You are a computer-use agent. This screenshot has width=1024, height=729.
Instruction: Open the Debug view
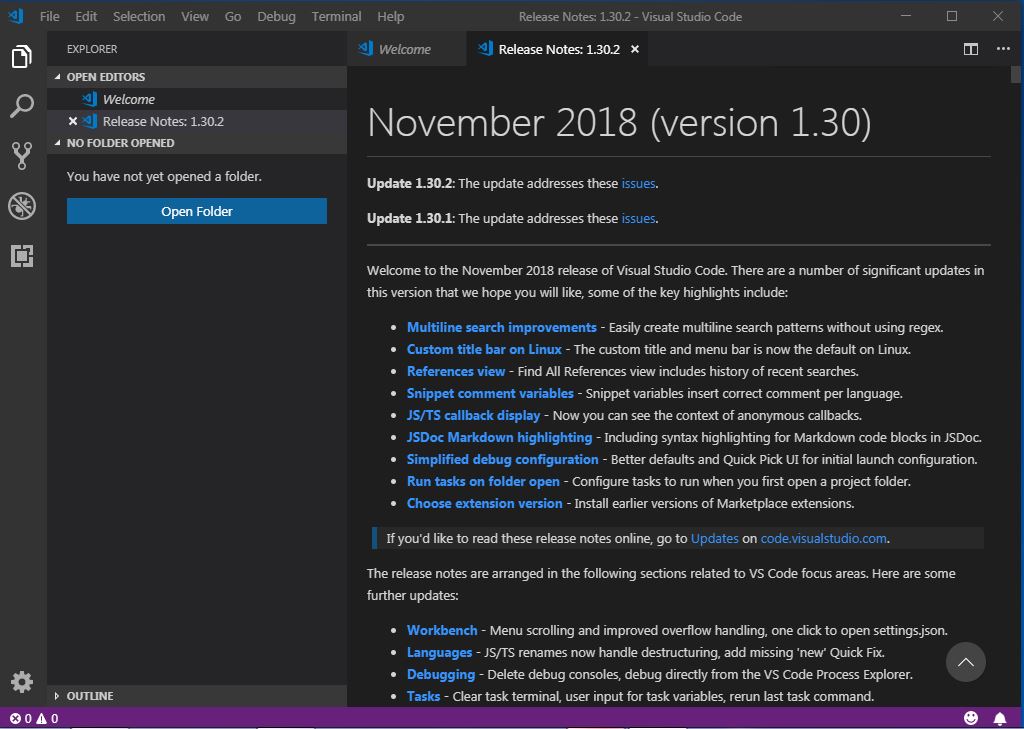point(22,206)
